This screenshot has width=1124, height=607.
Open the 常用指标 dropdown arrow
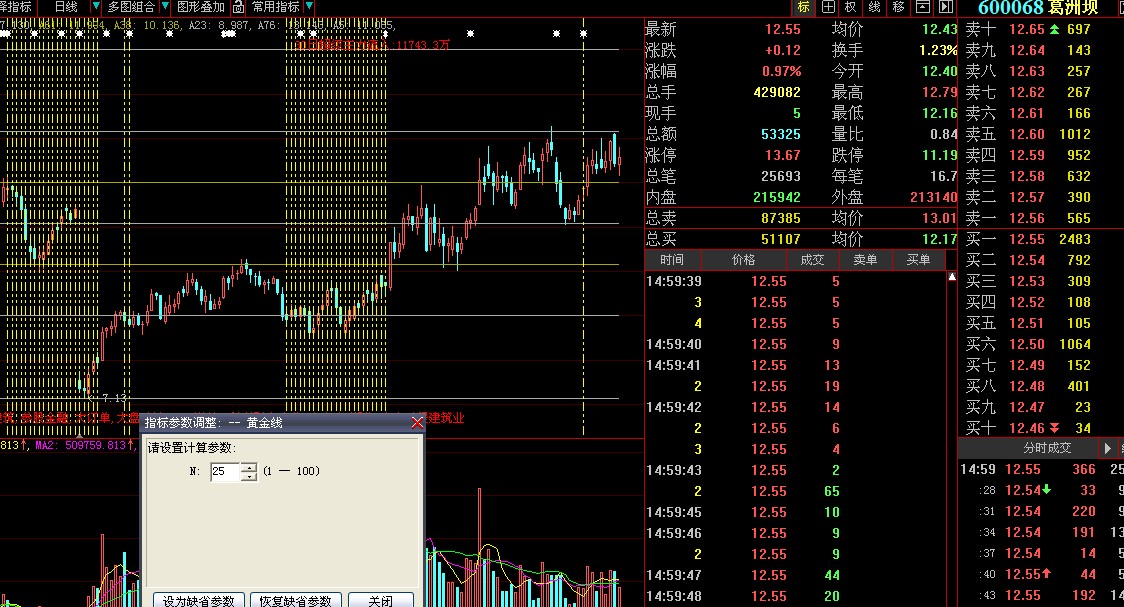[x=309, y=6]
